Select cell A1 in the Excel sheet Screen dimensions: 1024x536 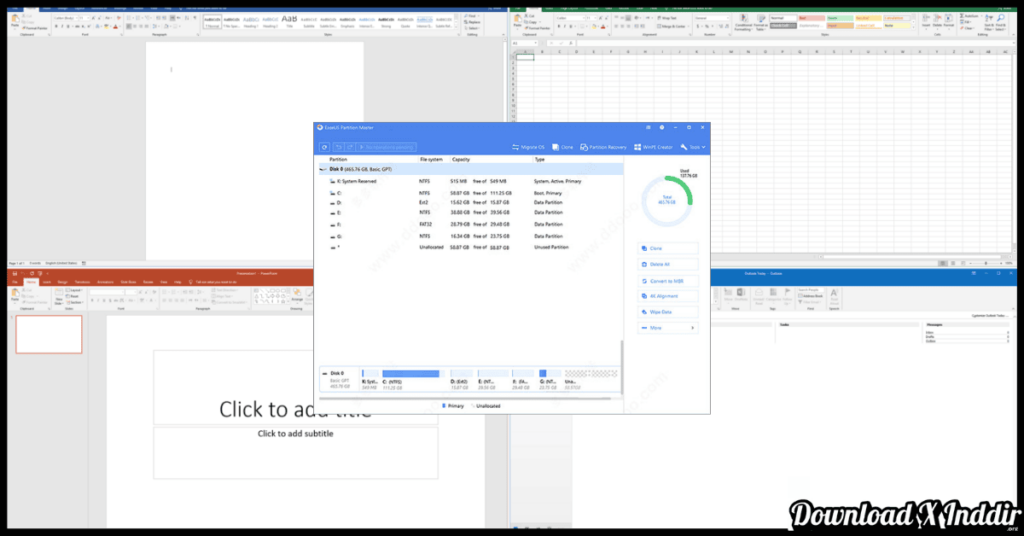click(525, 57)
